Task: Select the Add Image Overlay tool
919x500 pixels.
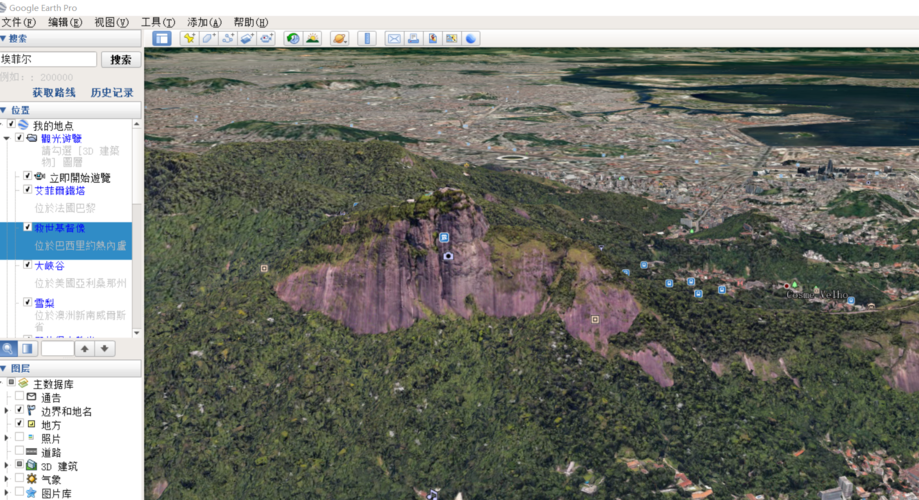Action: point(247,39)
